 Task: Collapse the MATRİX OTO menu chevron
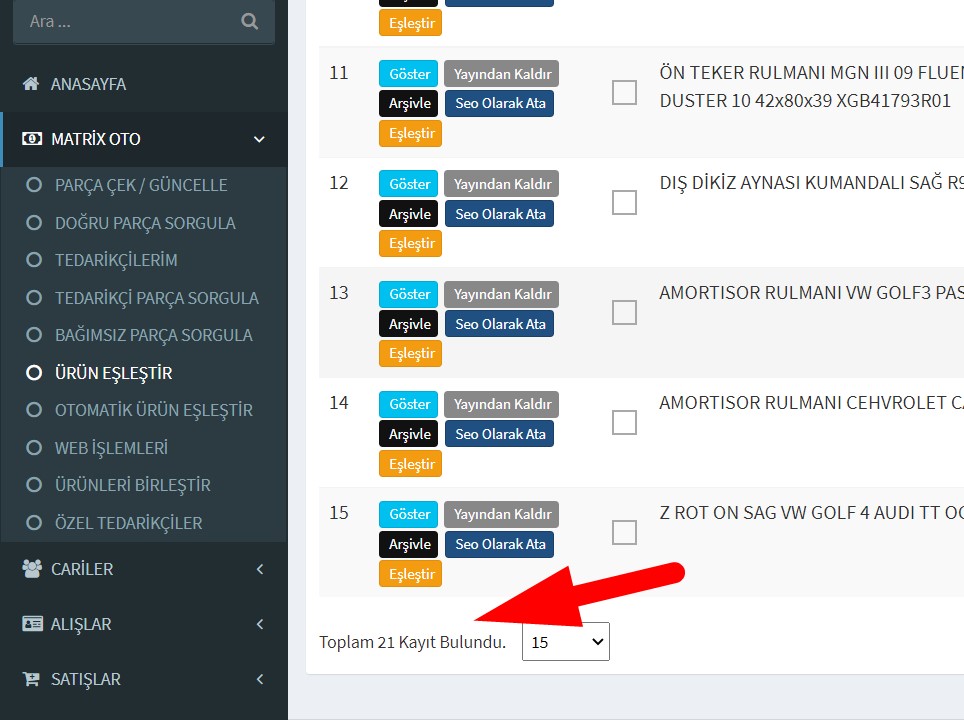(x=259, y=139)
